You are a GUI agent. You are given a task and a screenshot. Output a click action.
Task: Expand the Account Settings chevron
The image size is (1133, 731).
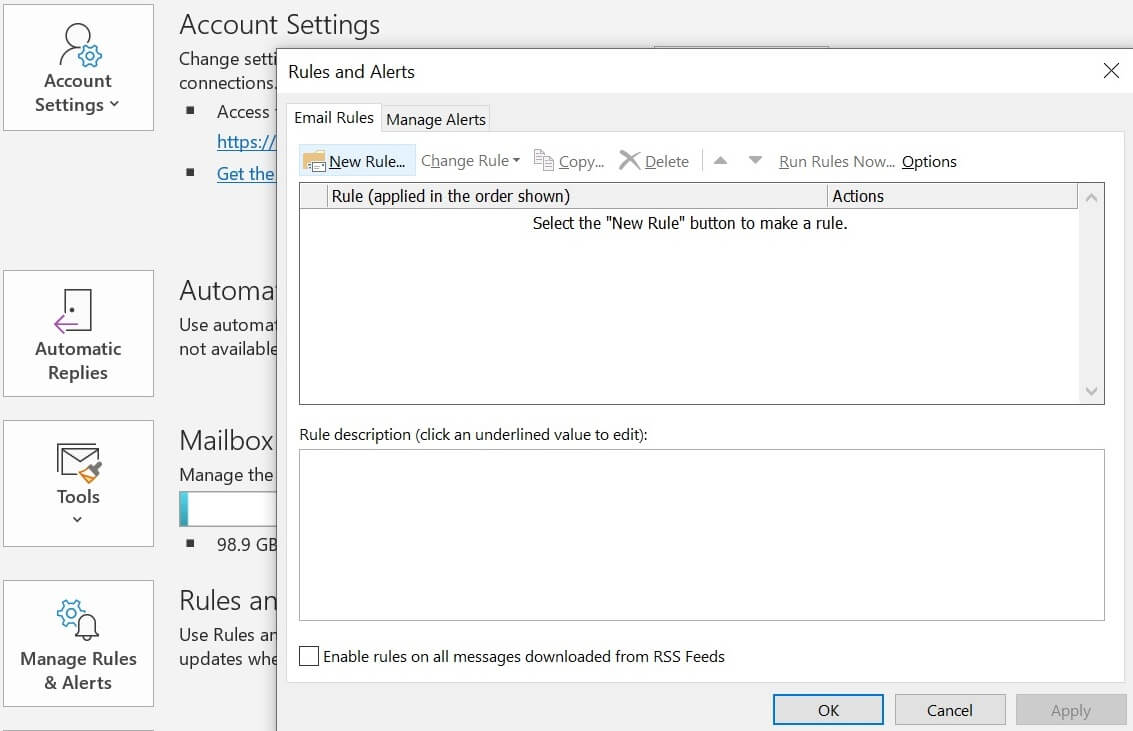coord(114,104)
